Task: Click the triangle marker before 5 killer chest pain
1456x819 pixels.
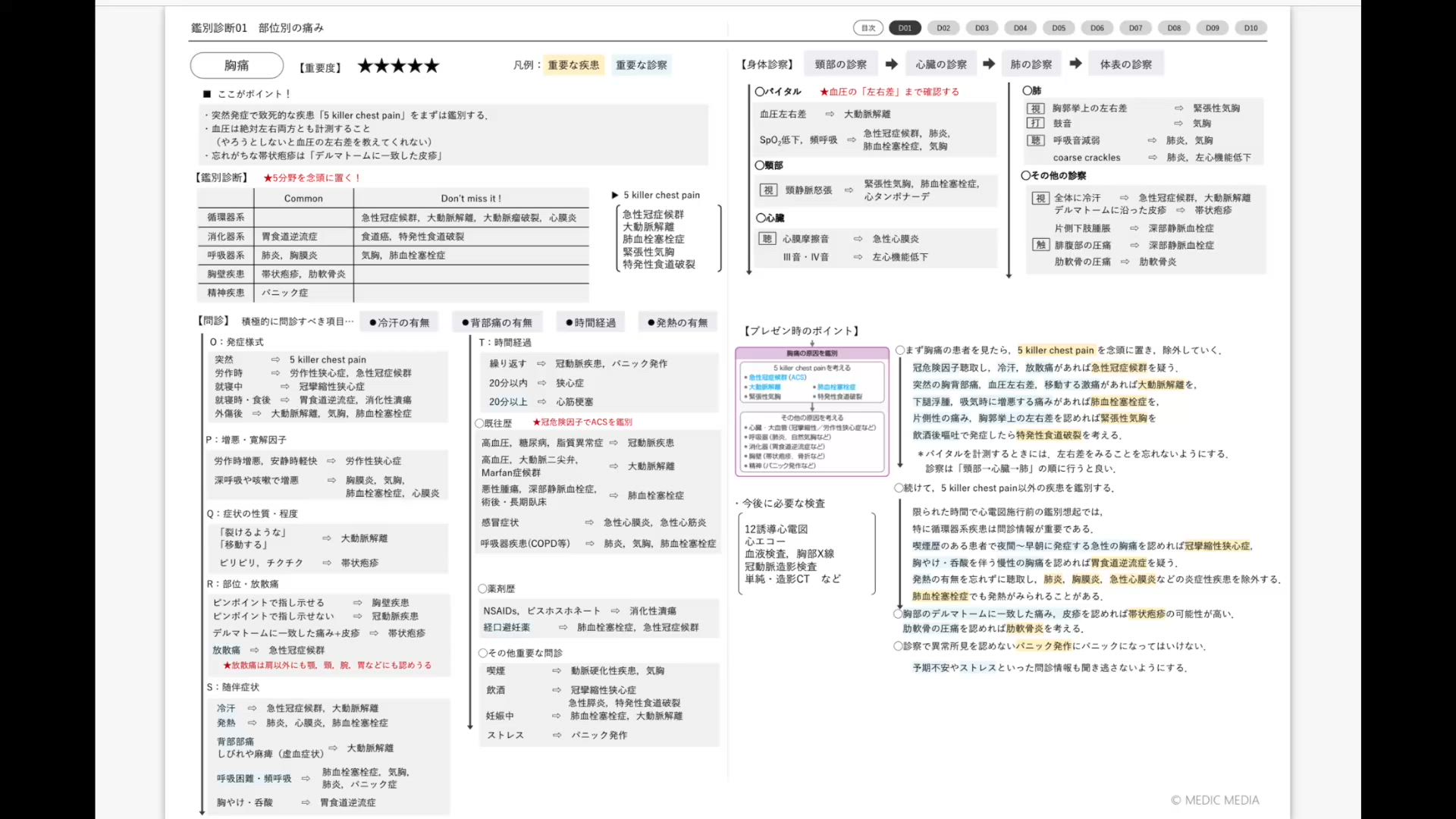Action: (x=615, y=196)
